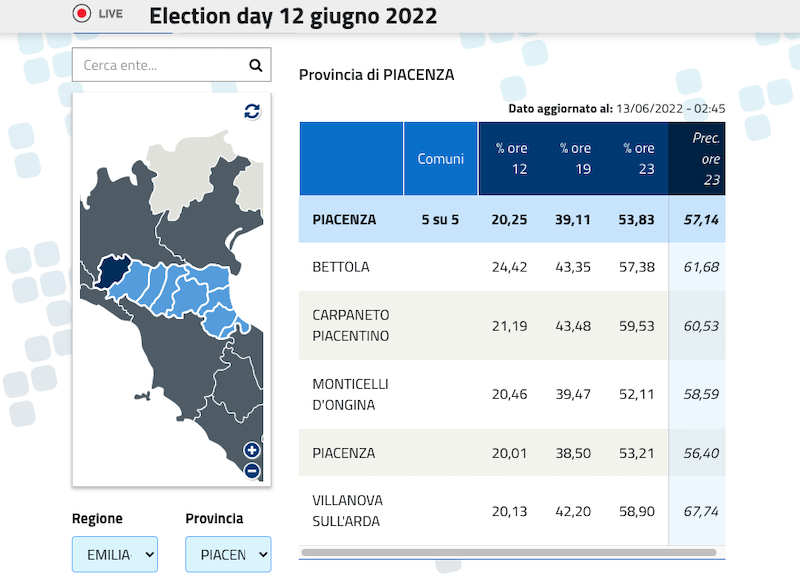Open VILLANOVA SULL'ARDA row
This screenshot has width=800, height=587.
point(348,510)
